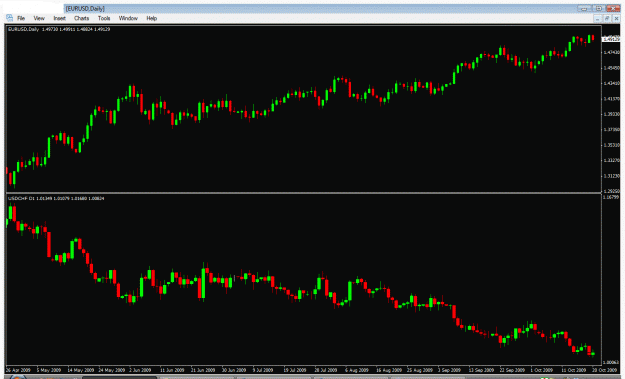The width and height of the screenshot is (625, 379).
Task: Click the [EURUSD,Daily] window title
Action: pyautogui.click(x=85, y=9)
